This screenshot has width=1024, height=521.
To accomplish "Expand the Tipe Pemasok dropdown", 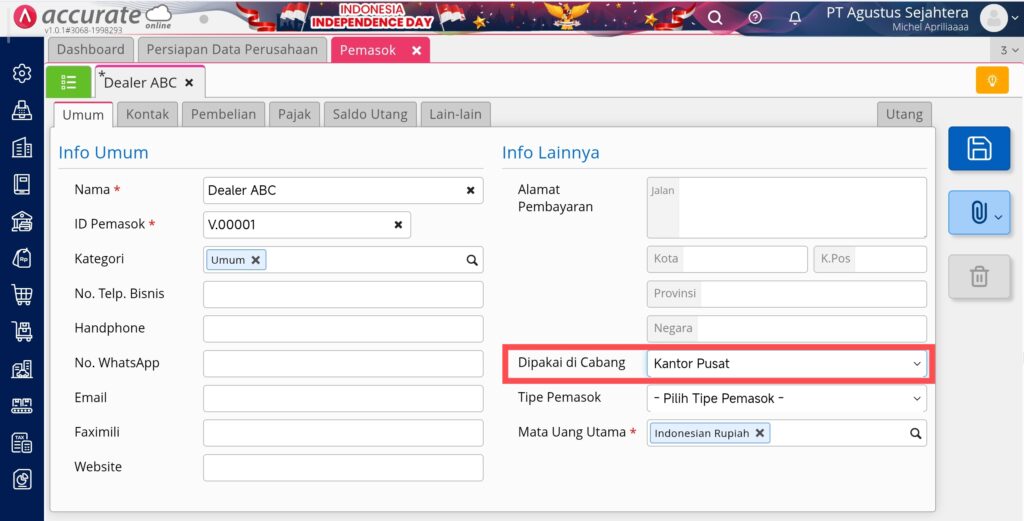I will tap(786, 398).
